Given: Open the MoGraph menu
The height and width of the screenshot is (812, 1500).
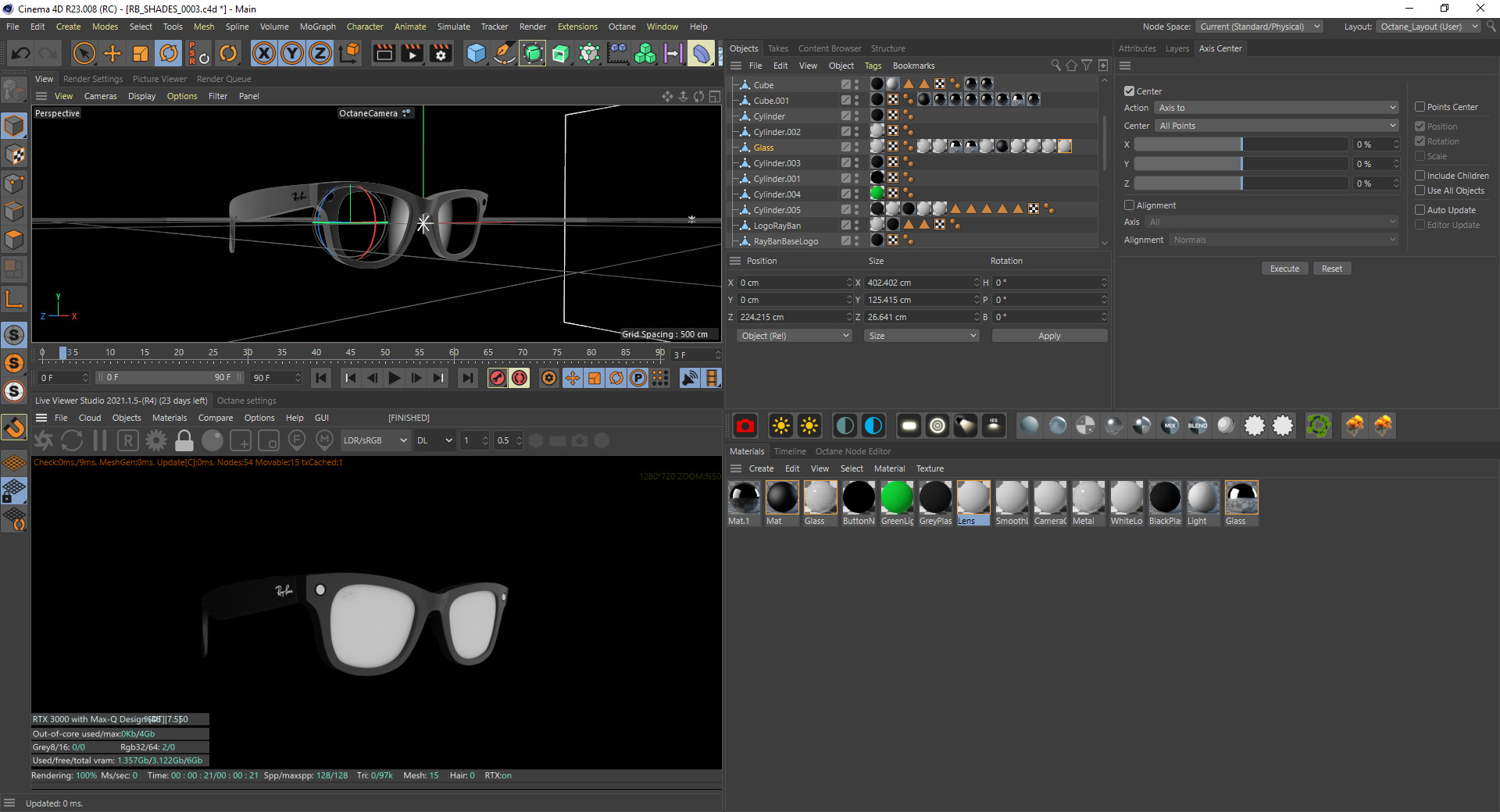Looking at the screenshot, I should pos(318,27).
